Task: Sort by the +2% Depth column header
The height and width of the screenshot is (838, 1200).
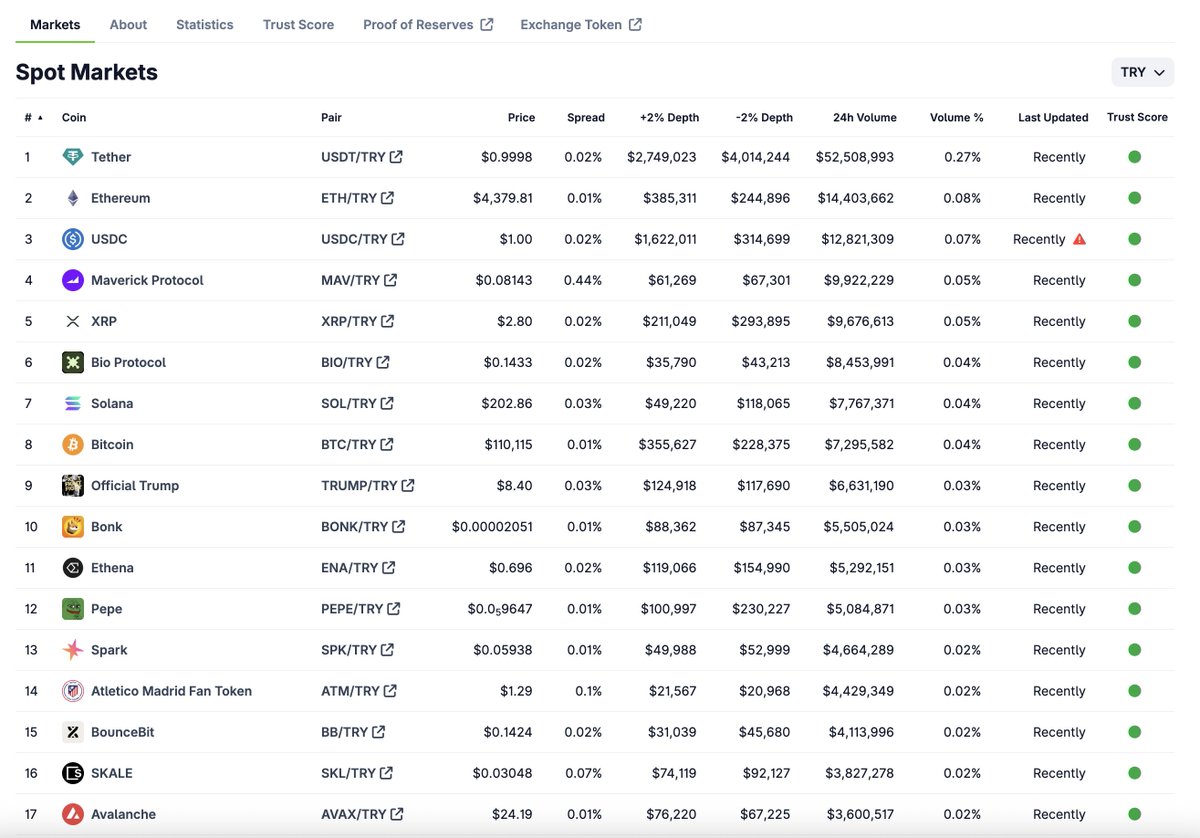Action: click(669, 117)
